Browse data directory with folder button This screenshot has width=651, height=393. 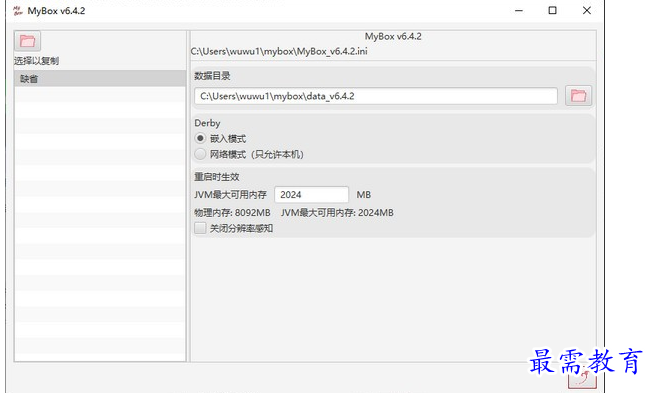coord(578,96)
